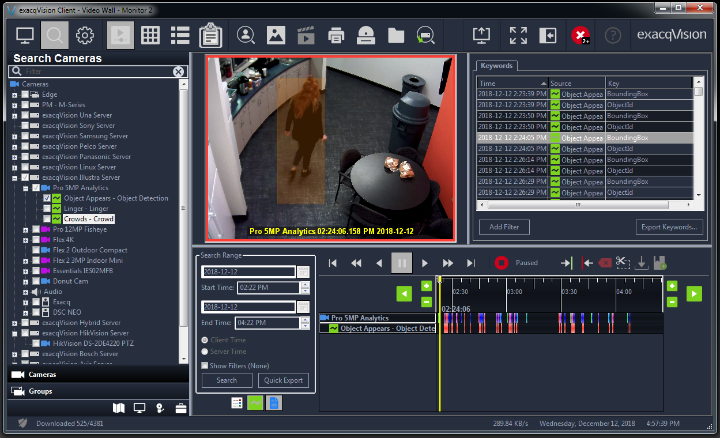Toggle full screen arrows icon
This screenshot has height=438, width=720.
tap(518, 35)
